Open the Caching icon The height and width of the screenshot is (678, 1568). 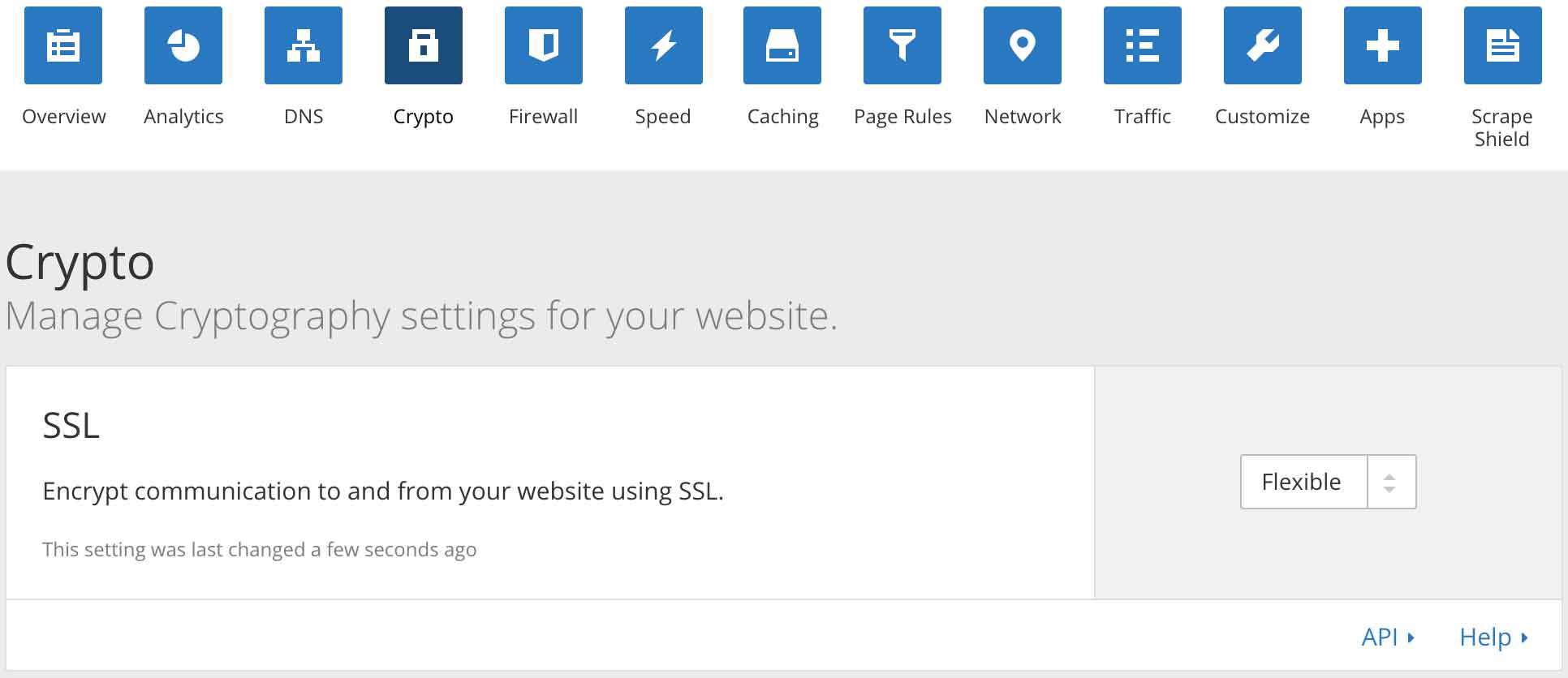[782, 45]
